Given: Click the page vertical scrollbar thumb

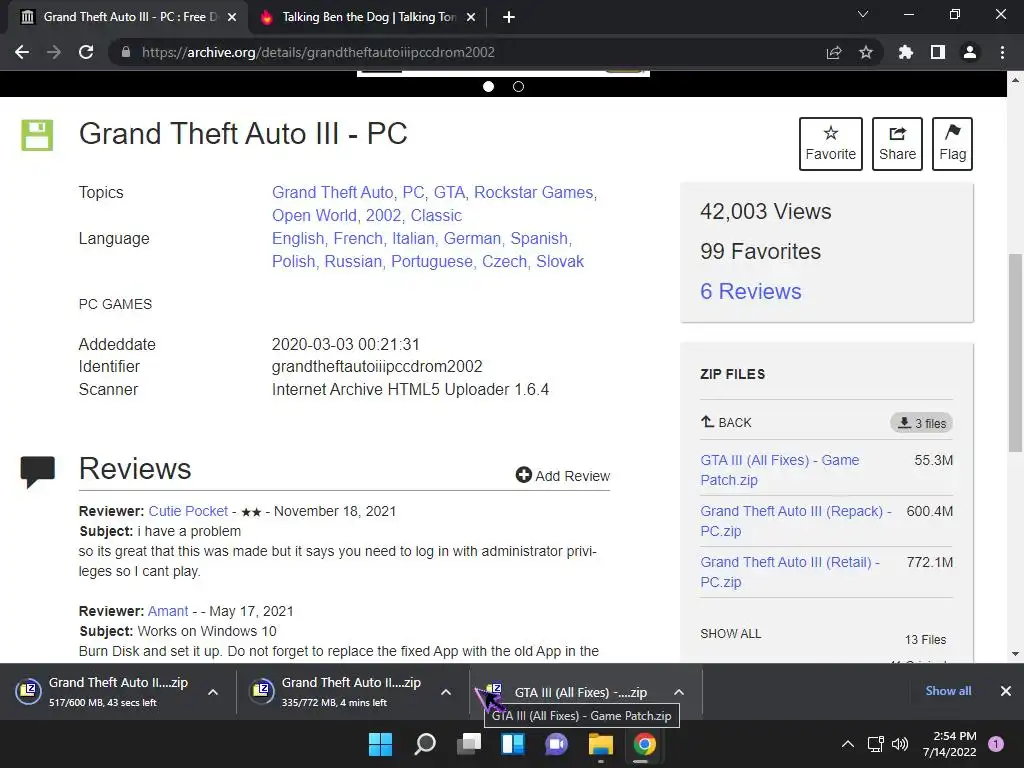Looking at the screenshot, I should point(1016,353).
